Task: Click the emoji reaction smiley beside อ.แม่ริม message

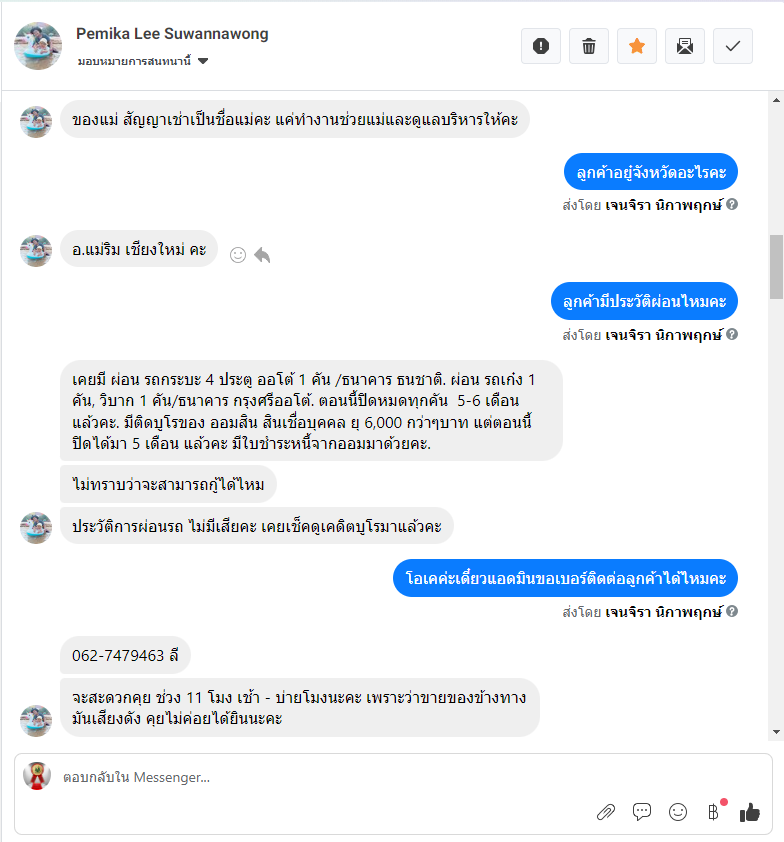Action: click(238, 255)
